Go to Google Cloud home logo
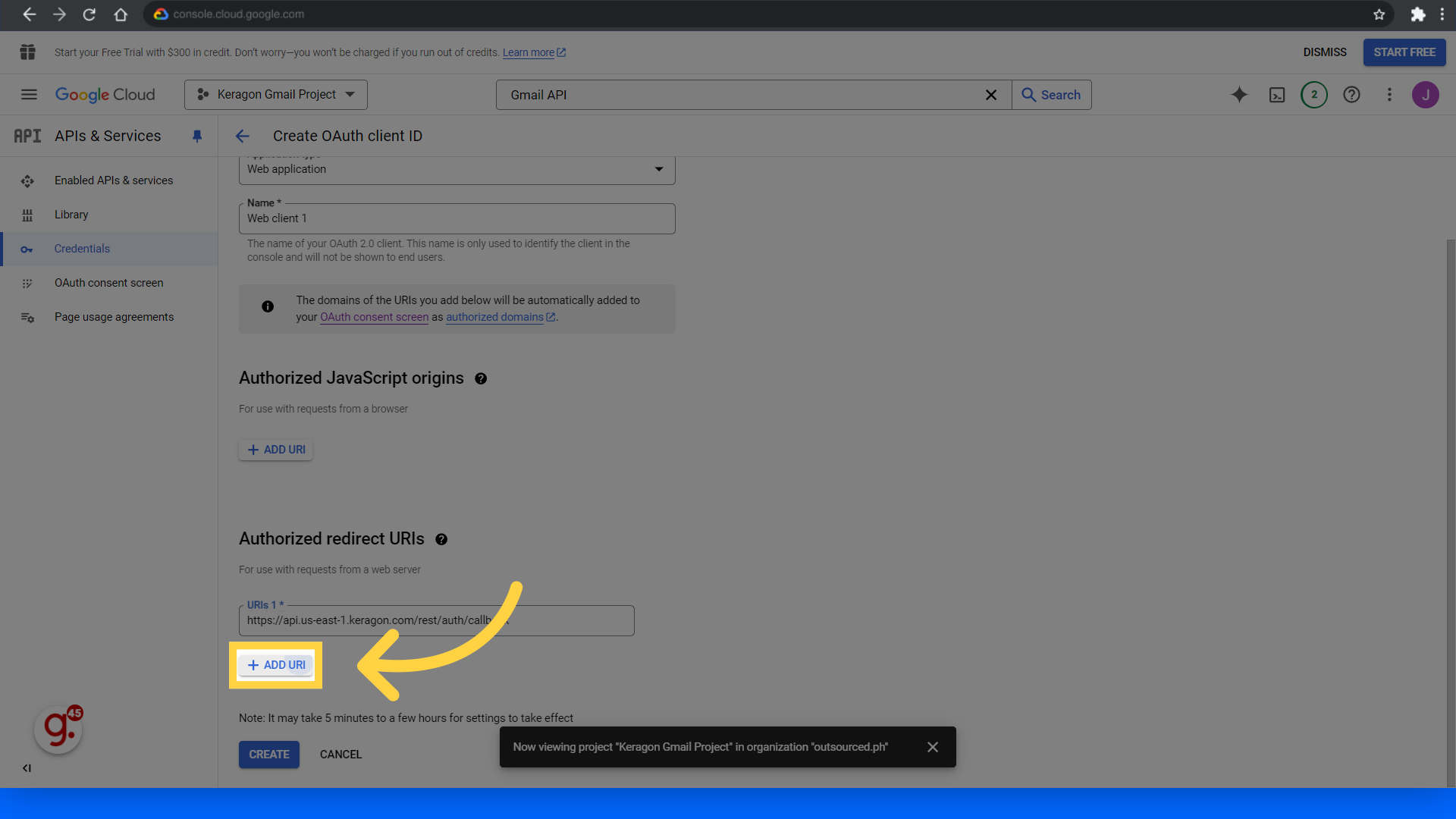This screenshot has height=819, width=1456. click(105, 95)
